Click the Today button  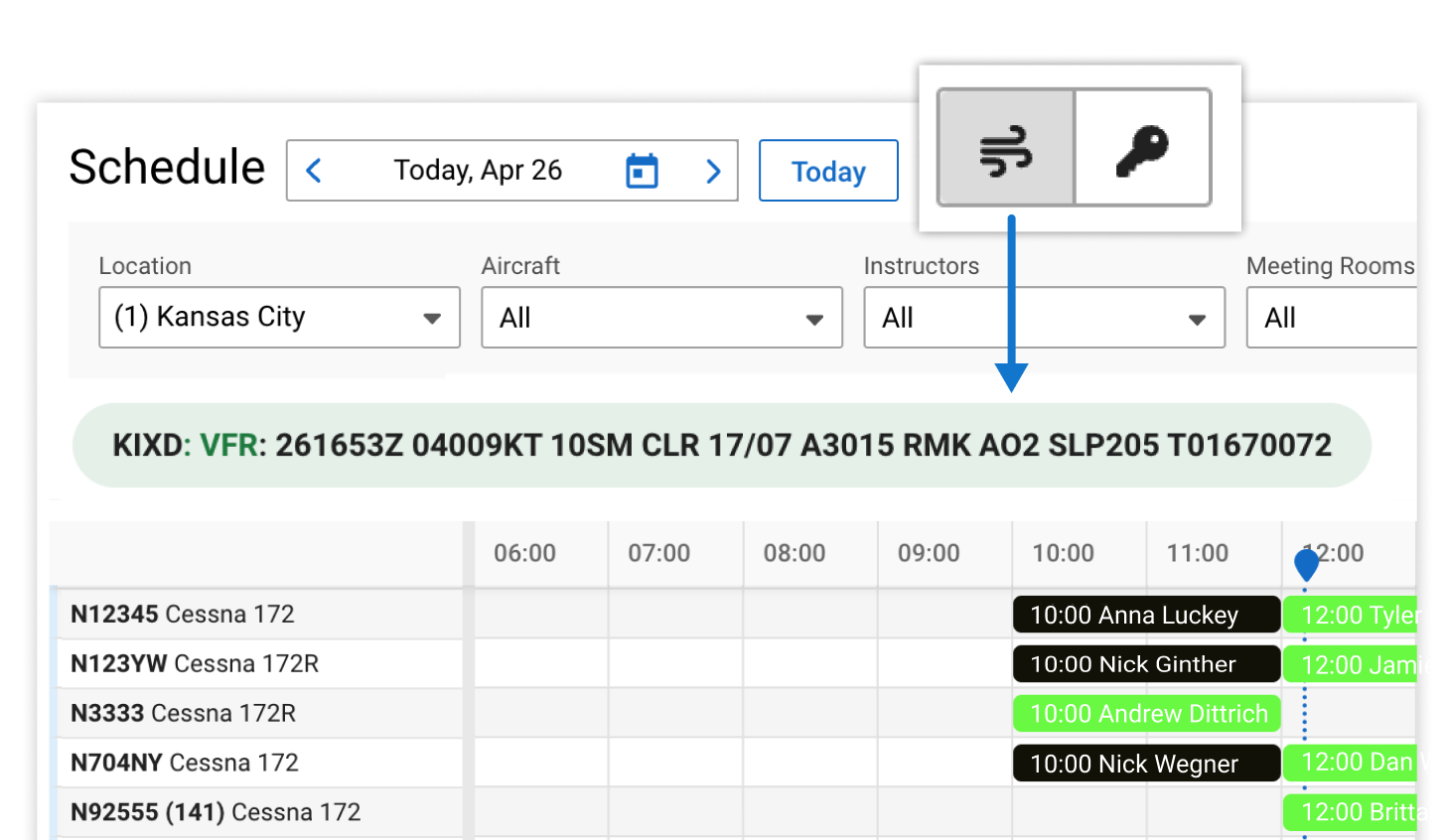click(x=828, y=171)
